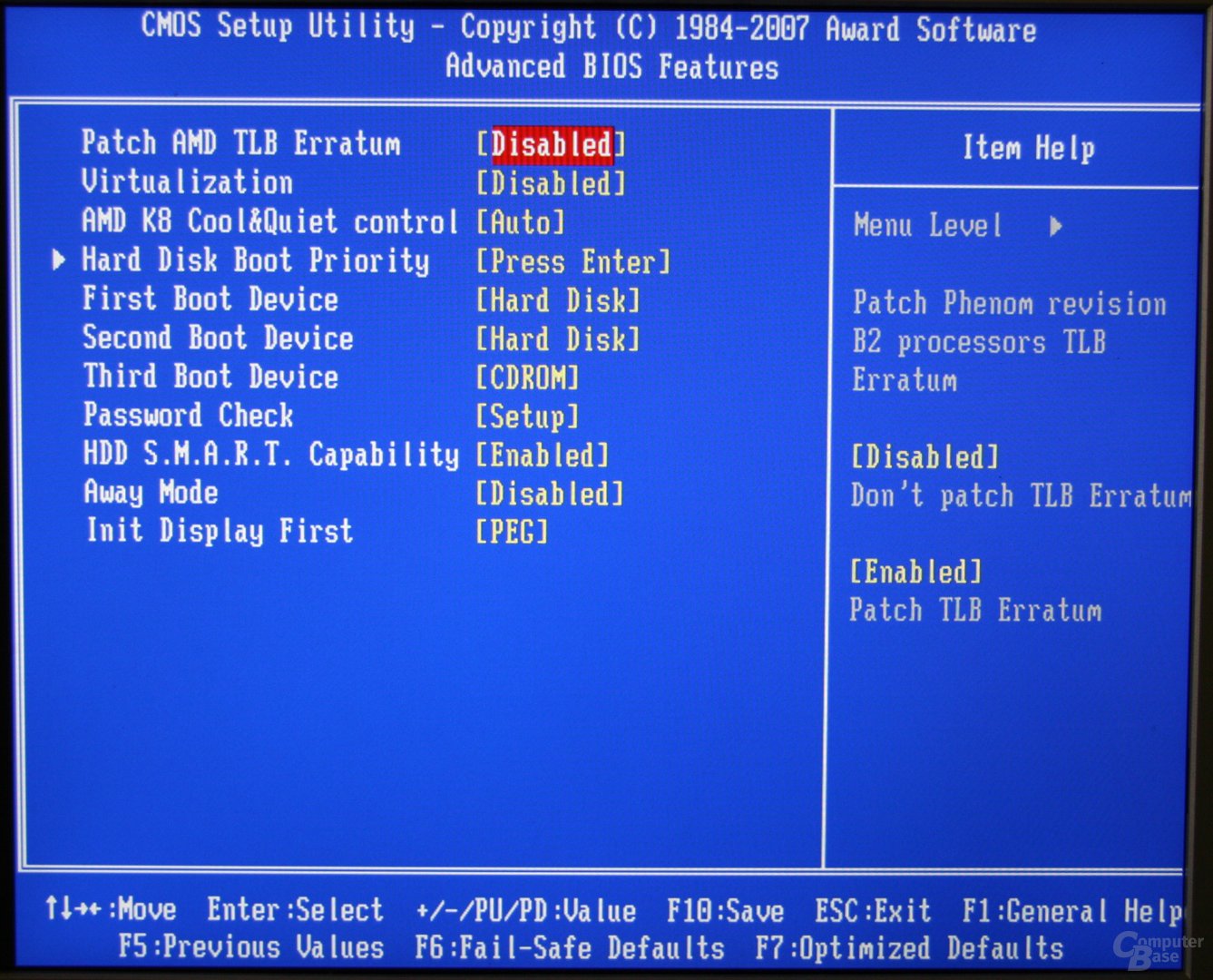The width and height of the screenshot is (1213, 980).
Task: Click the F7:Optimized Defaults hint
Action: (909, 948)
